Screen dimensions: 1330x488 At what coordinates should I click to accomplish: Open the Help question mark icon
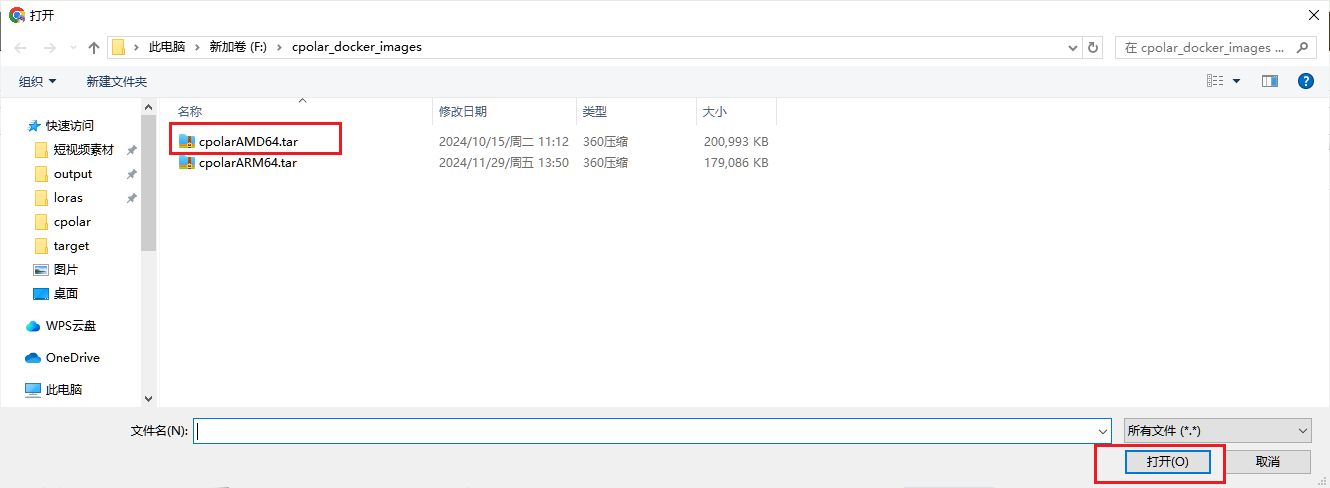pyautogui.click(x=1305, y=81)
